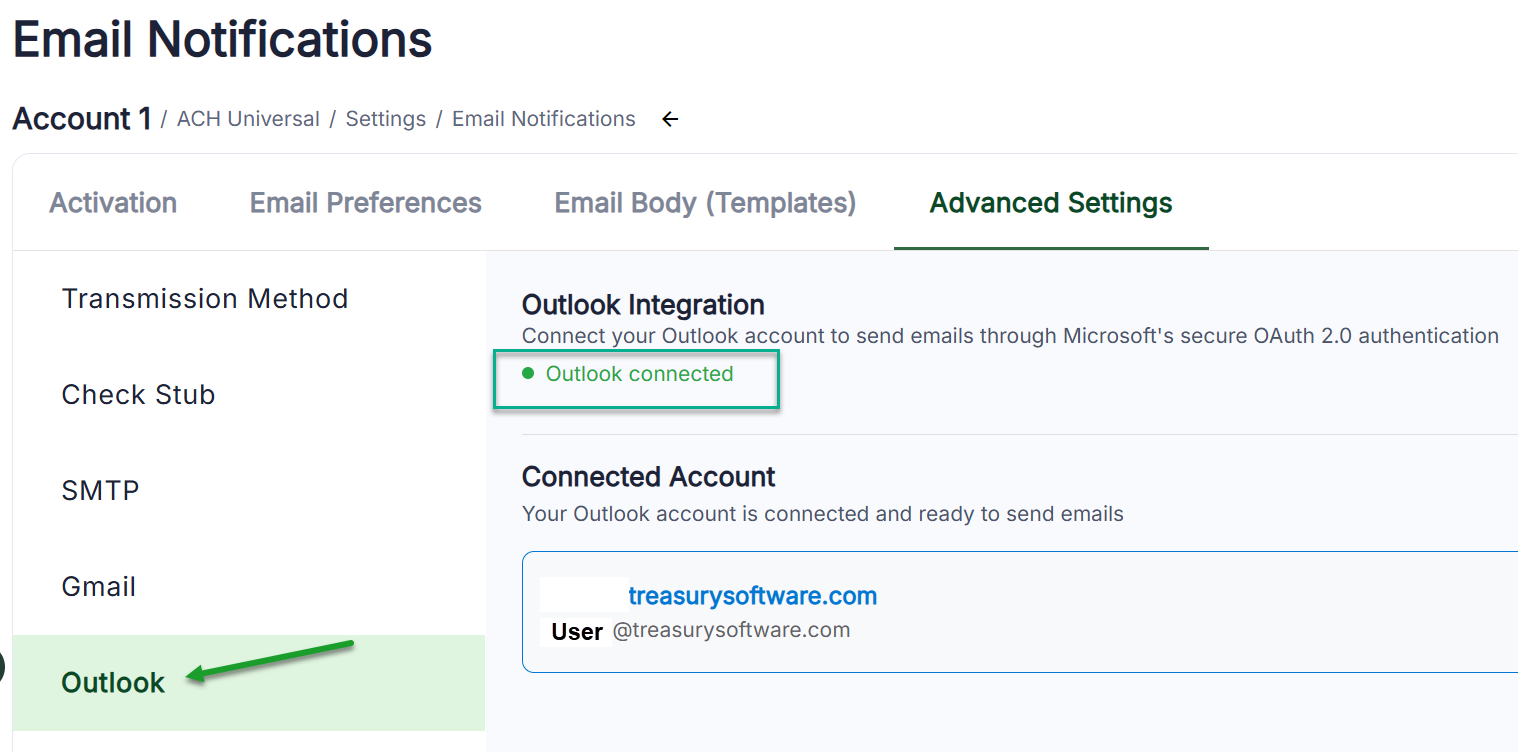Choose SMTP from the sidebar list
Screen dimensions: 1518x752
100,491
